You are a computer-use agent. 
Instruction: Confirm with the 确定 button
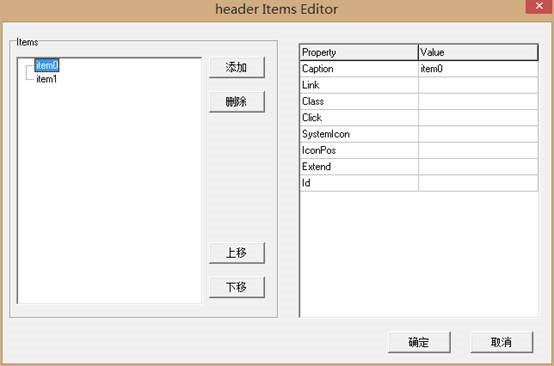click(419, 342)
